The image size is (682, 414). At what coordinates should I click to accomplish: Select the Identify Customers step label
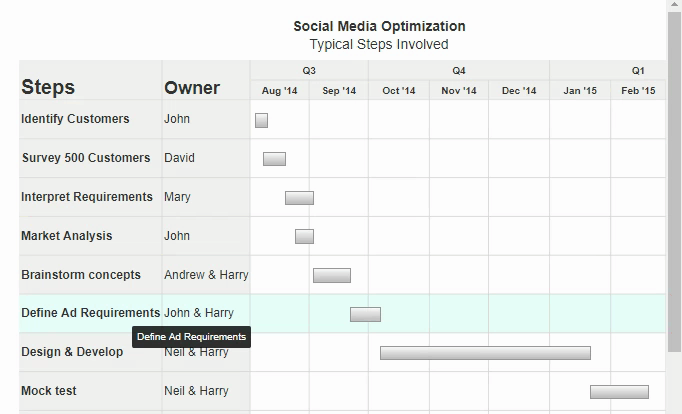75,119
